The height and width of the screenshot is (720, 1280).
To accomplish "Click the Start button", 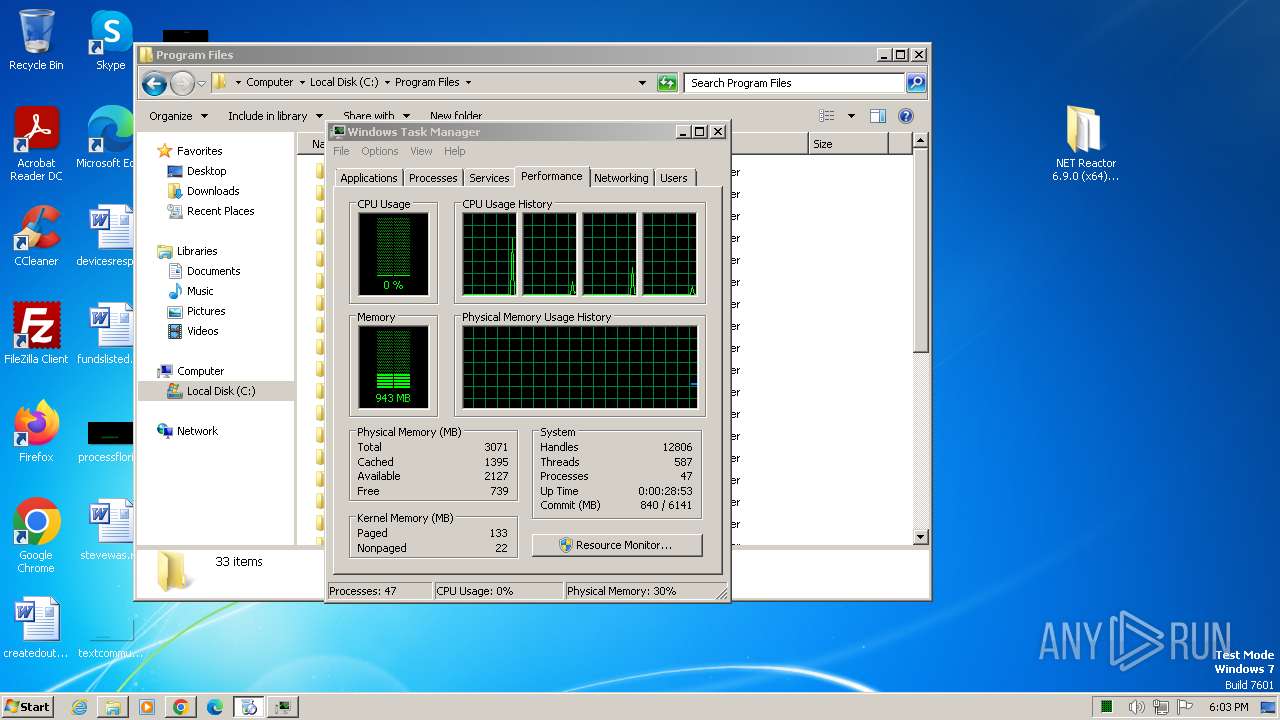I will [x=28, y=706].
